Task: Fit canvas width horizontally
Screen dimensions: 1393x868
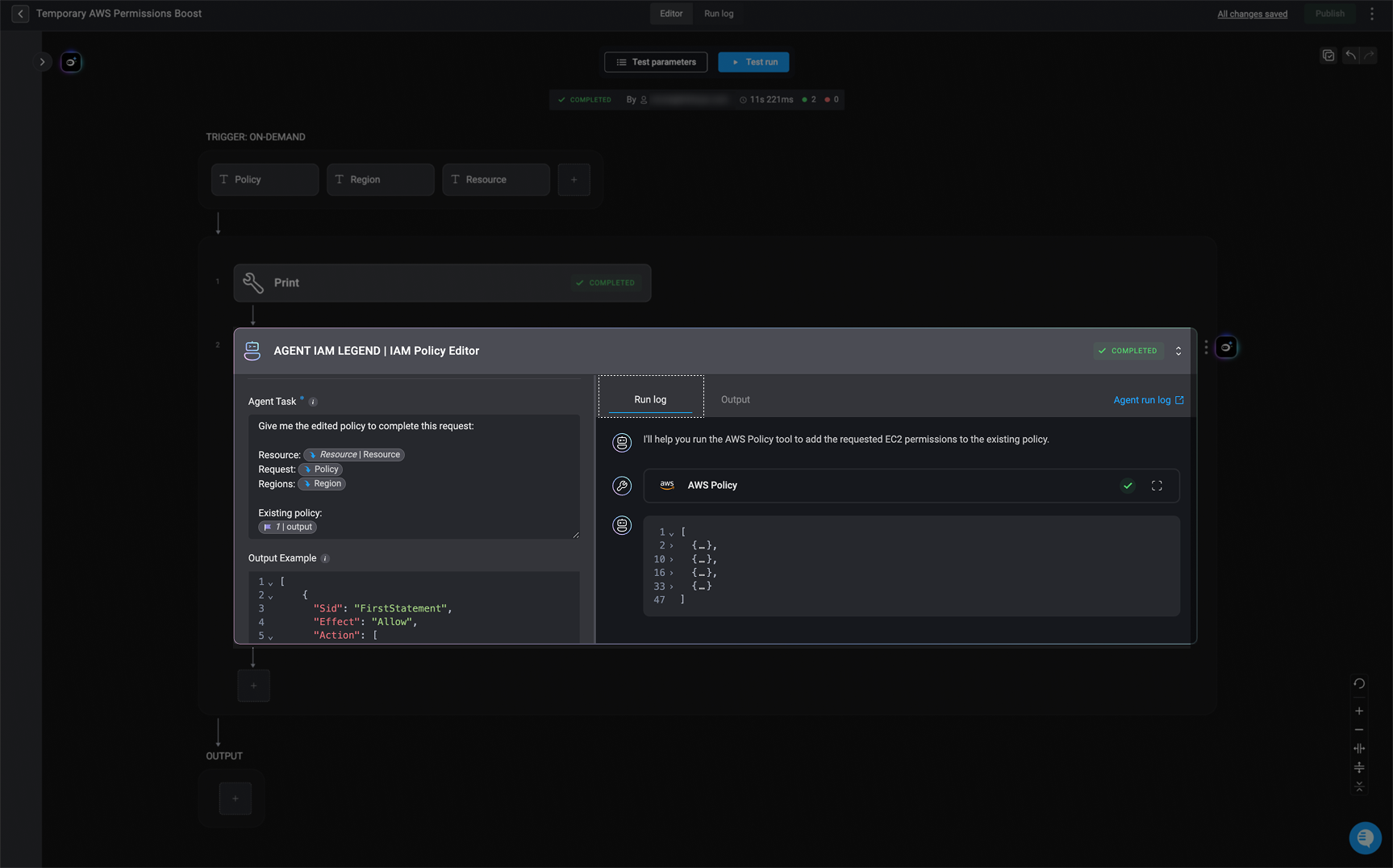Action: coord(1359,749)
